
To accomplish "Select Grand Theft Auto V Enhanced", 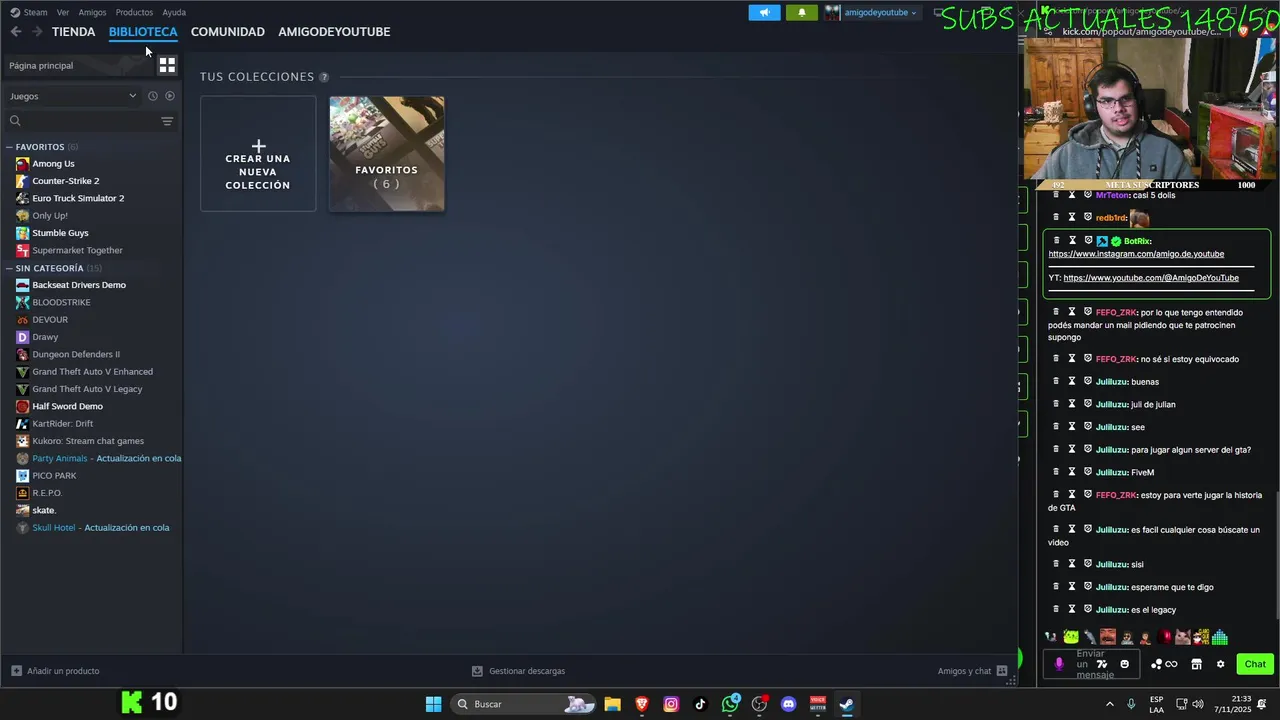I will tap(92, 372).
